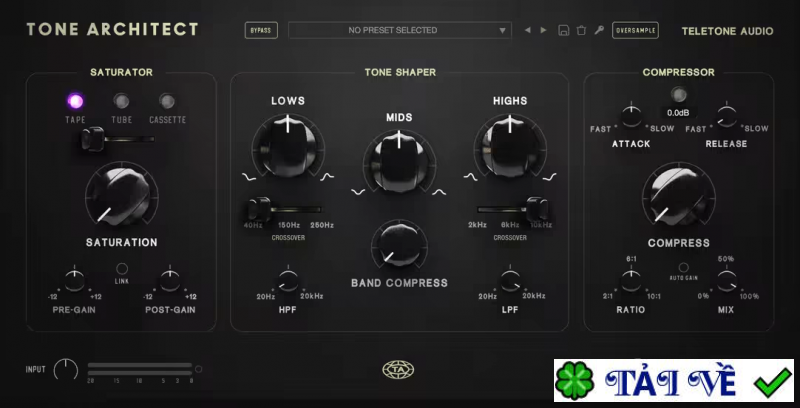This screenshot has height=408, width=800.
Task: Click the lows crossover slider handle
Action: click(x=259, y=209)
